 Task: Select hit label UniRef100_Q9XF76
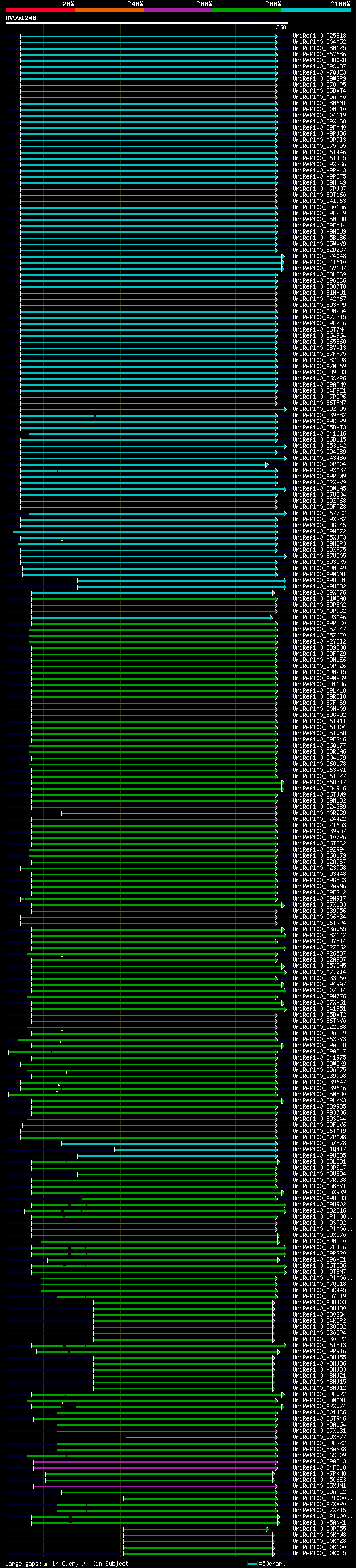coord(319,592)
